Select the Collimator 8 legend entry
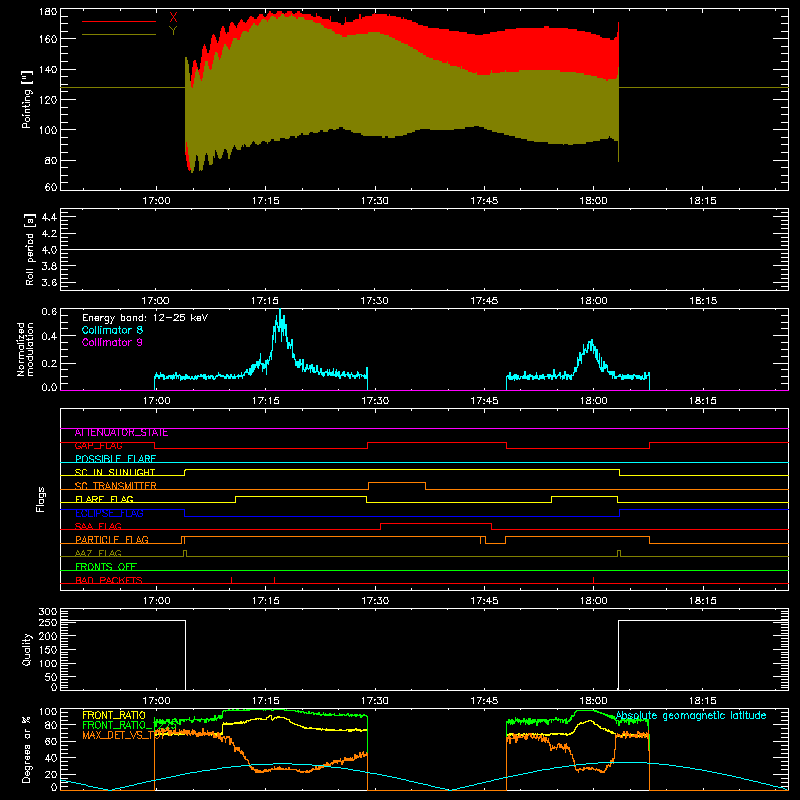The image size is (800, 800). (112, 330)
